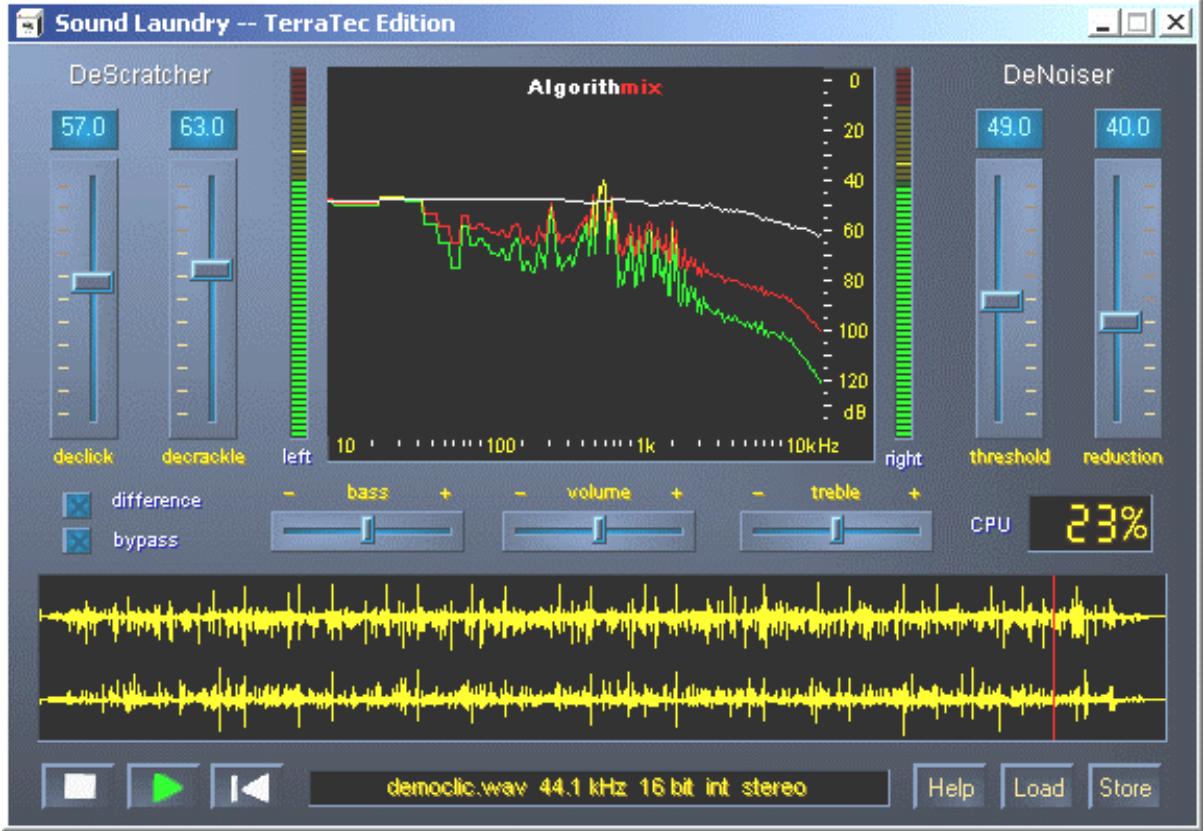Grab the decrackle slider handle
The width and height of the screenshot is (1204, 831).
click(211, 269)
